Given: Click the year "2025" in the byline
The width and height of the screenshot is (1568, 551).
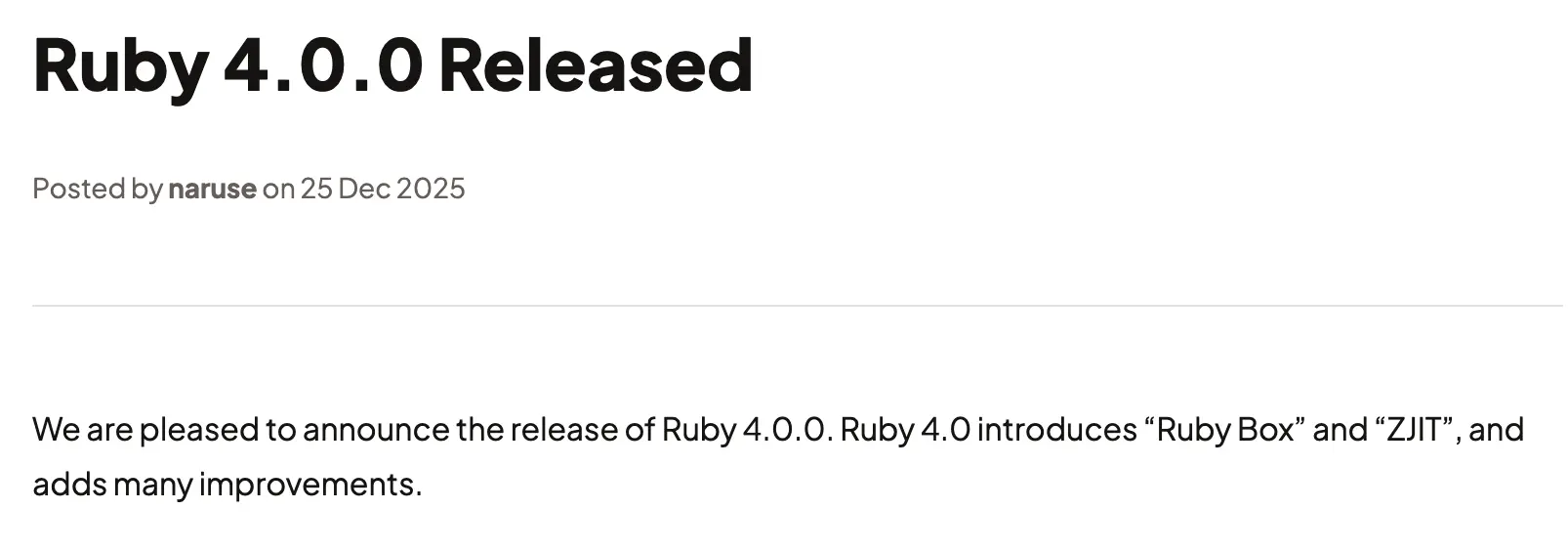Looking at the screenshot, I should click(432, 189).
